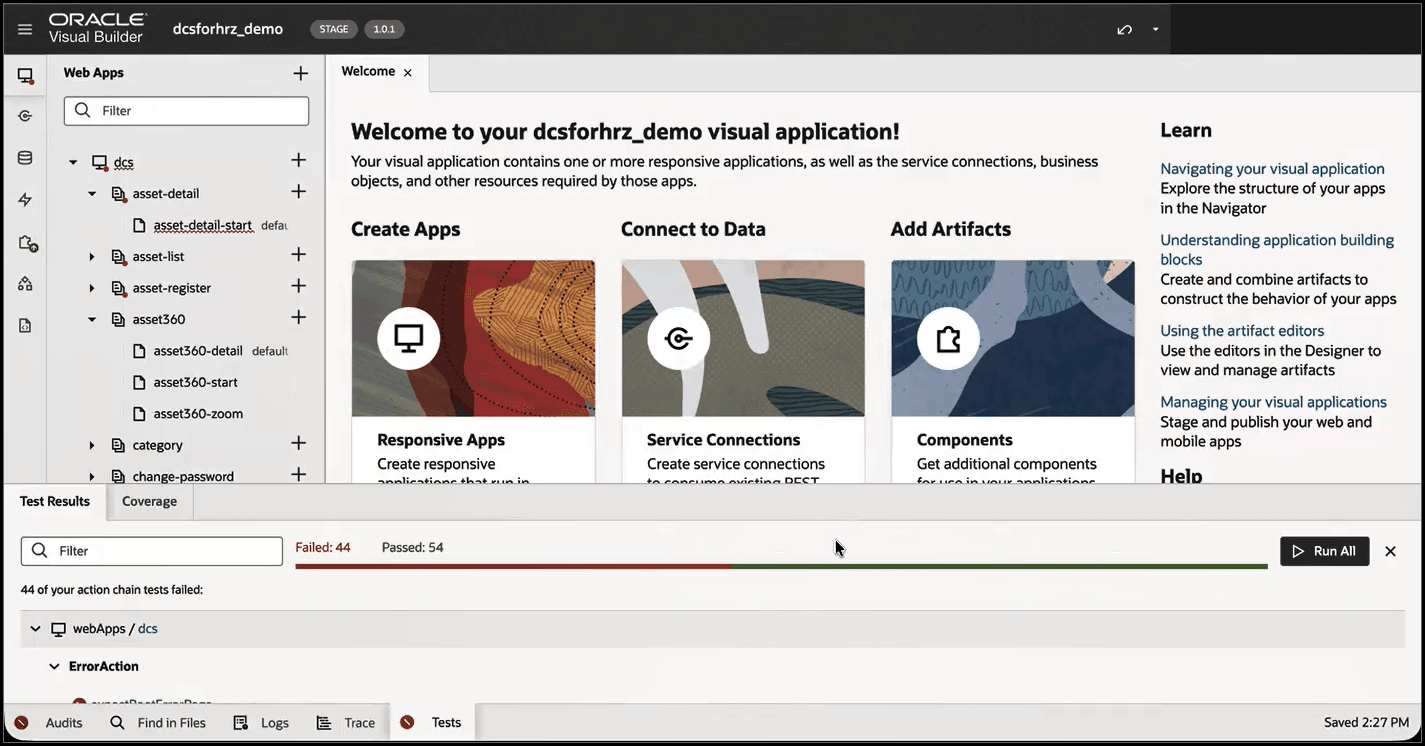Image resolution: width=1425 pixels, height=746 pixels.
Task: Open Managing your visual applications link
Action: coord(1273,402)
